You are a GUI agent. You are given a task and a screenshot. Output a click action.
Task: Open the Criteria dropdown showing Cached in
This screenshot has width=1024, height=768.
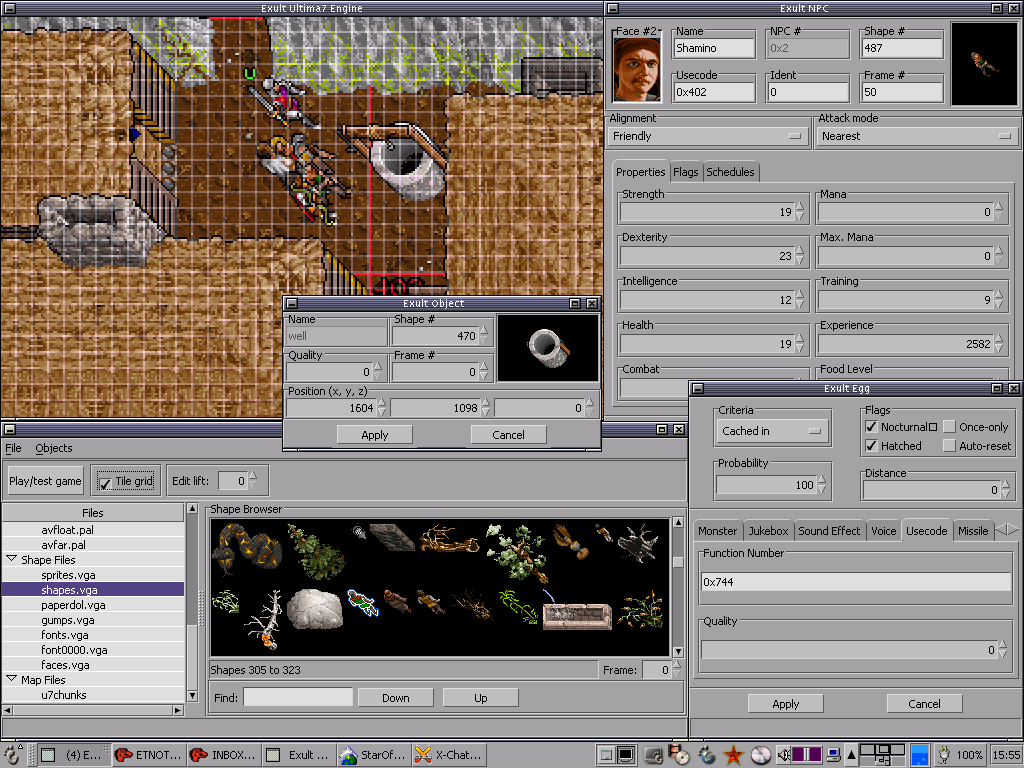[772, 431]
